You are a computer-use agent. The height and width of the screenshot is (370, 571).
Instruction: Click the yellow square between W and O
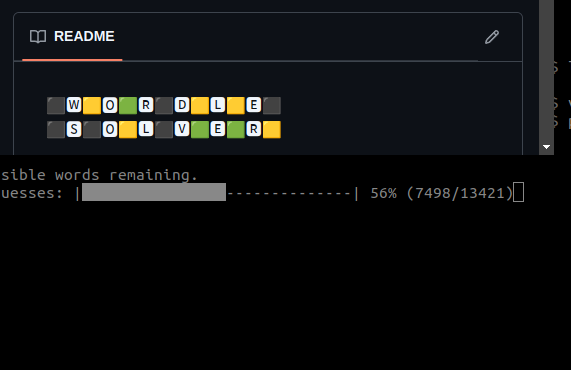click(x=92, y=105)
